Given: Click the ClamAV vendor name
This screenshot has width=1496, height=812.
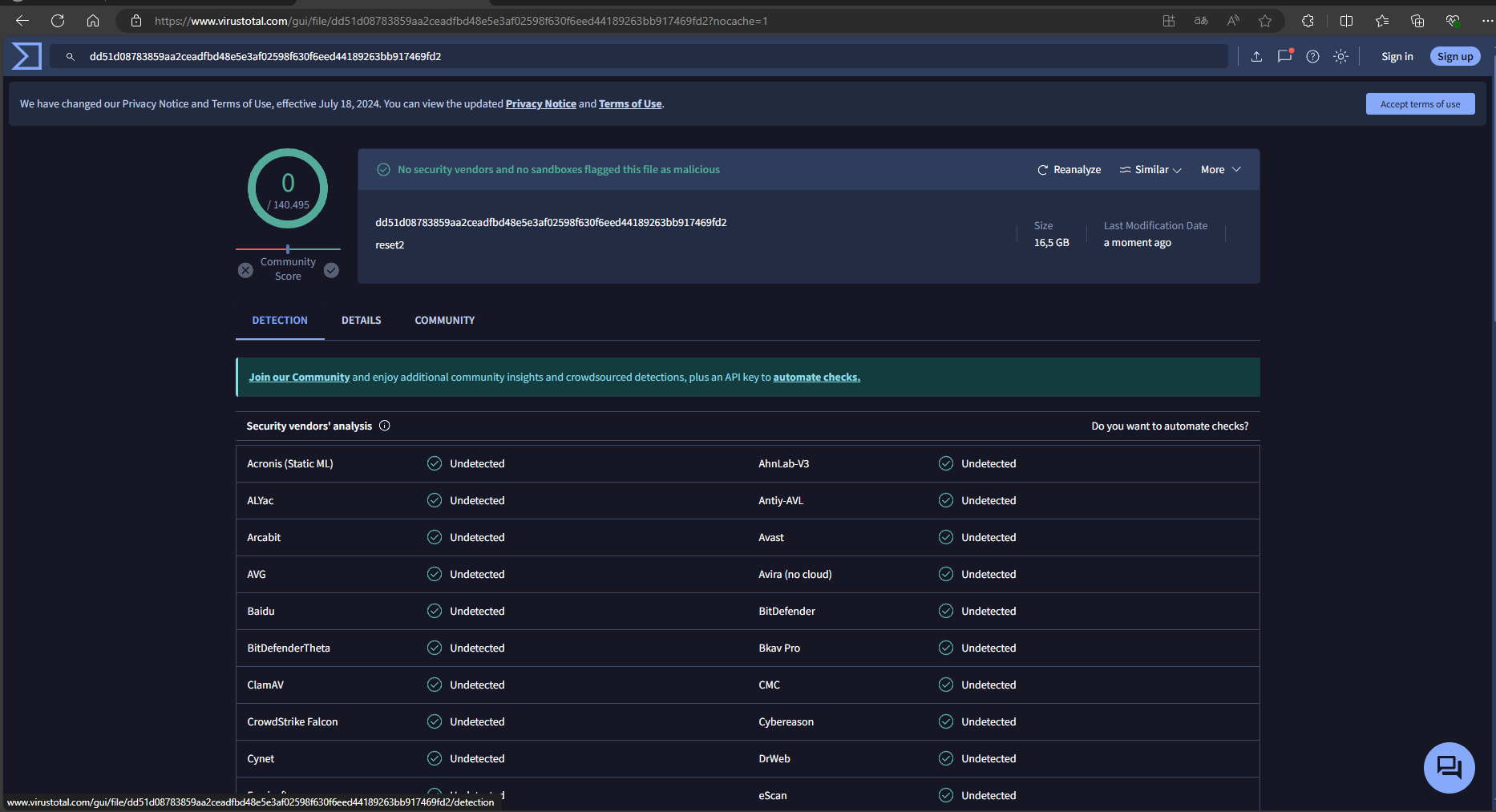Looking at the screenshot, I should tap(265, 685).
